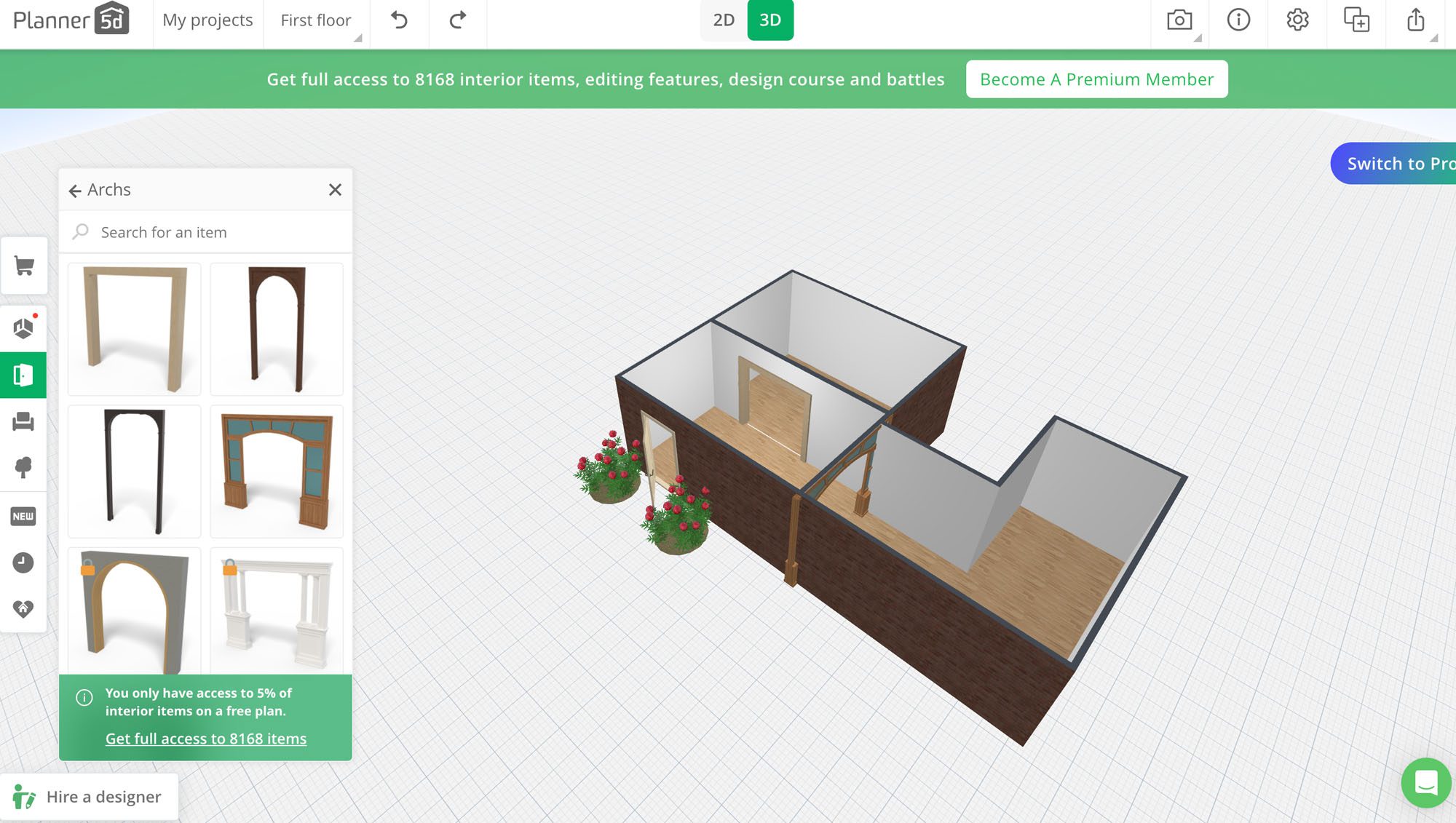This screenshot has width=1456, height=823.
Task: Open the shopping cart catalog icon
Action: point(24,266)
